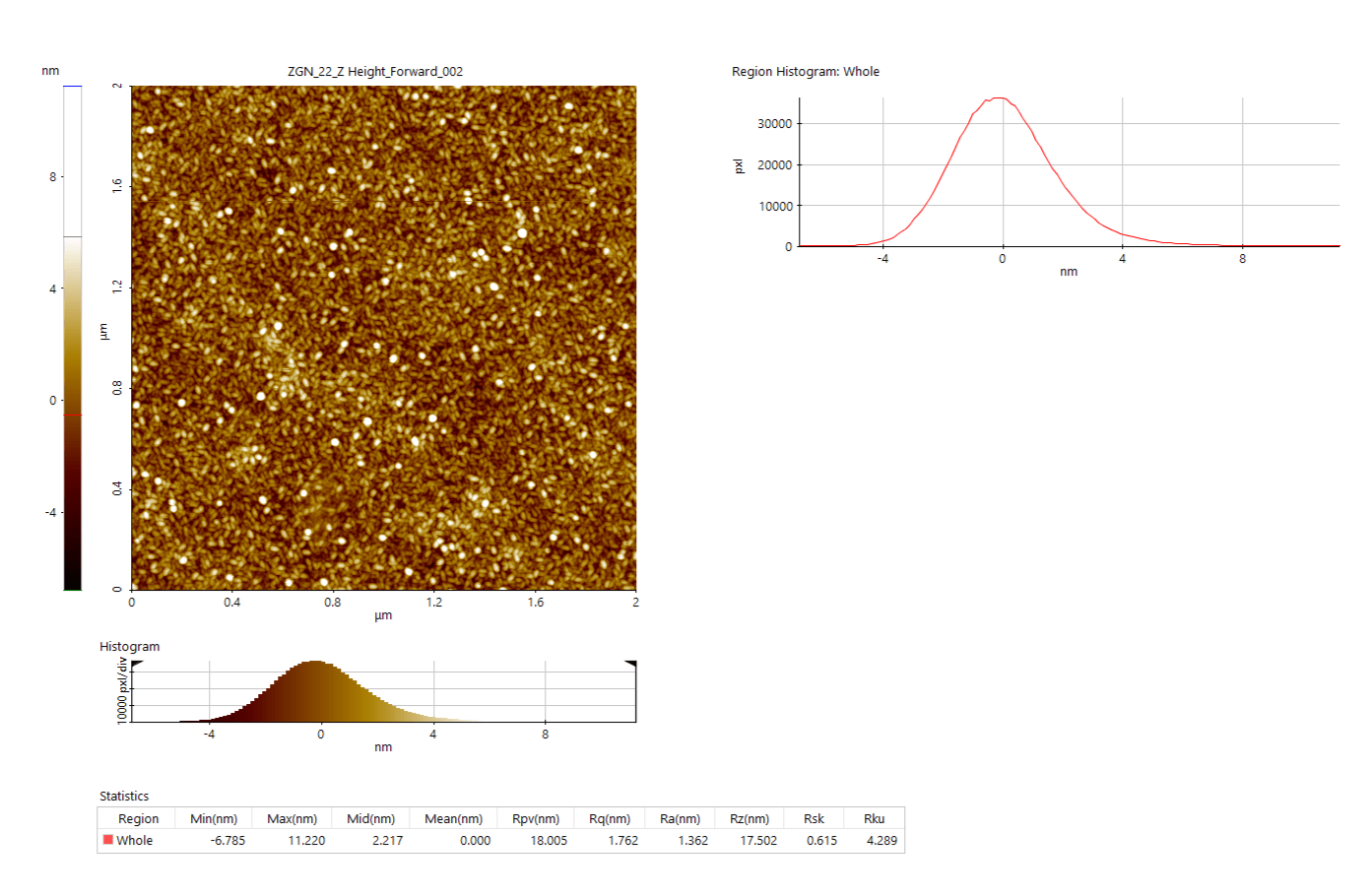Click the Region Histogram: Whole title
Viewport: 1369px width, 896px height.
805,71
